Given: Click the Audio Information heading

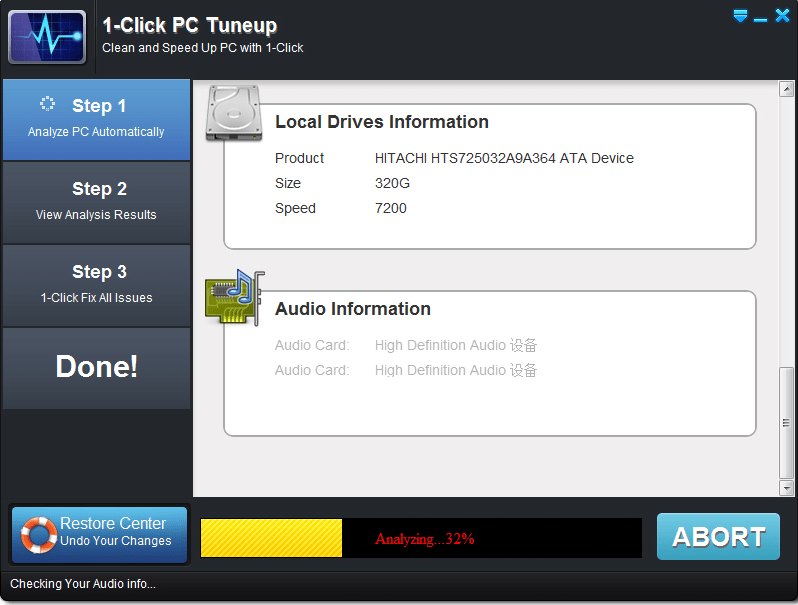Looking at the screenshot, I should (x=353, y=309).
